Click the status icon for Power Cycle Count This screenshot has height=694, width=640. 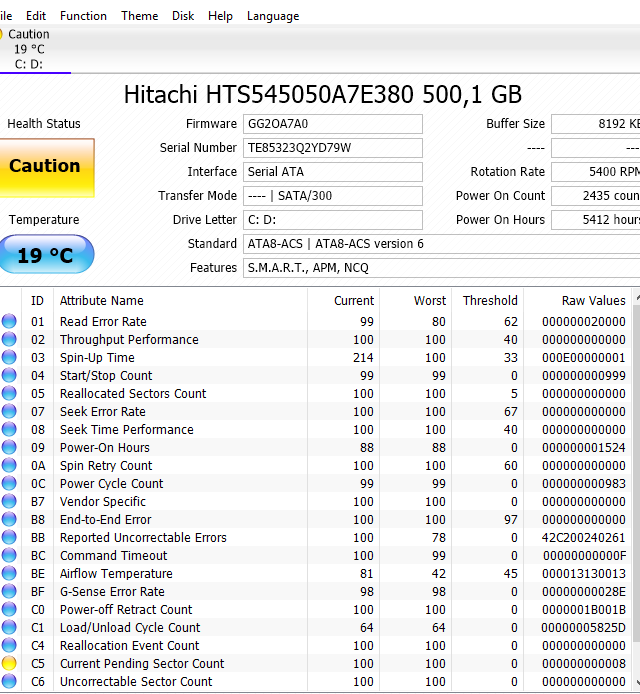click(x=9, y=483)
